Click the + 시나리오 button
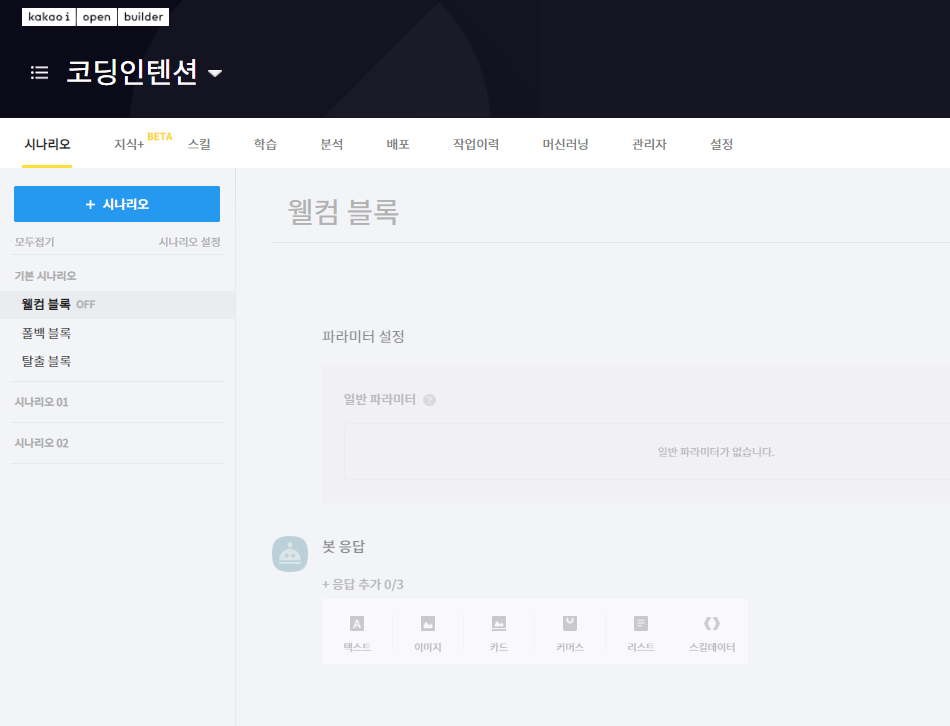The width and height of the screenshot is (950, 726). click(x=117, y=204)
